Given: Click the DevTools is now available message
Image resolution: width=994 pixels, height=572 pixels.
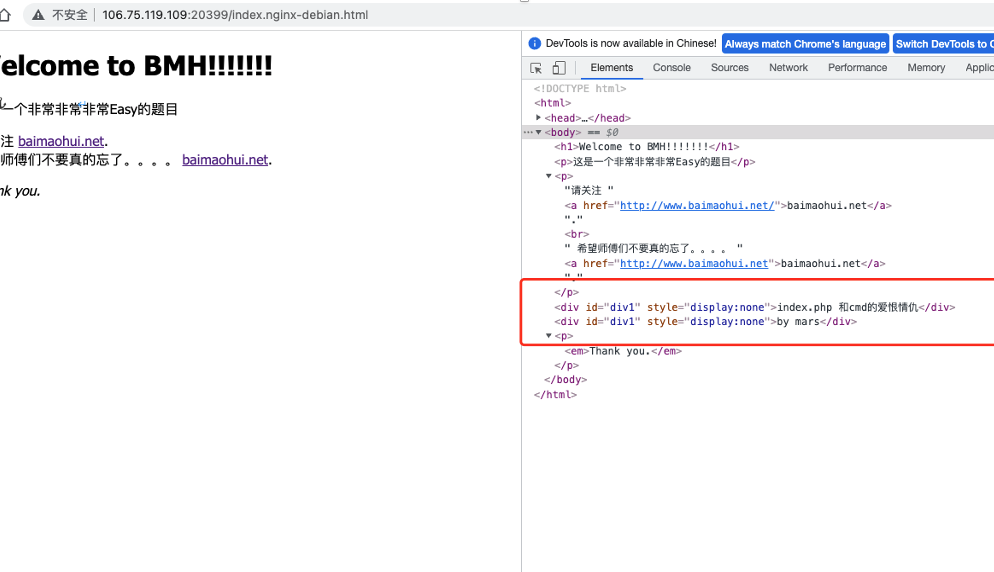Looking at the screenshot, I should pyautogui.click(x=631, y=43).
